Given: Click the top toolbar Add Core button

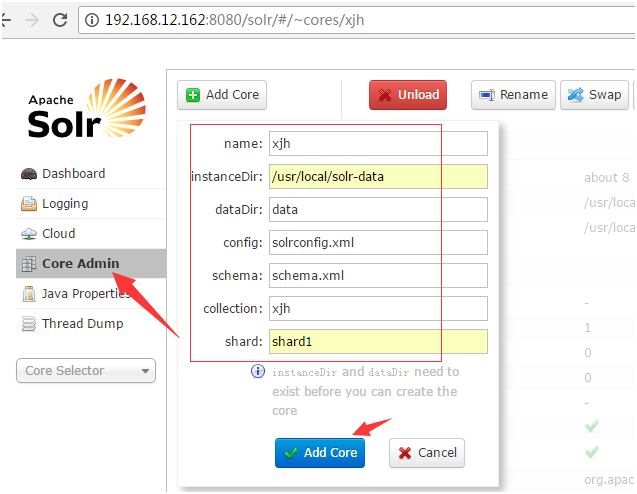Looking at the screenshot, I should point(222,95).
